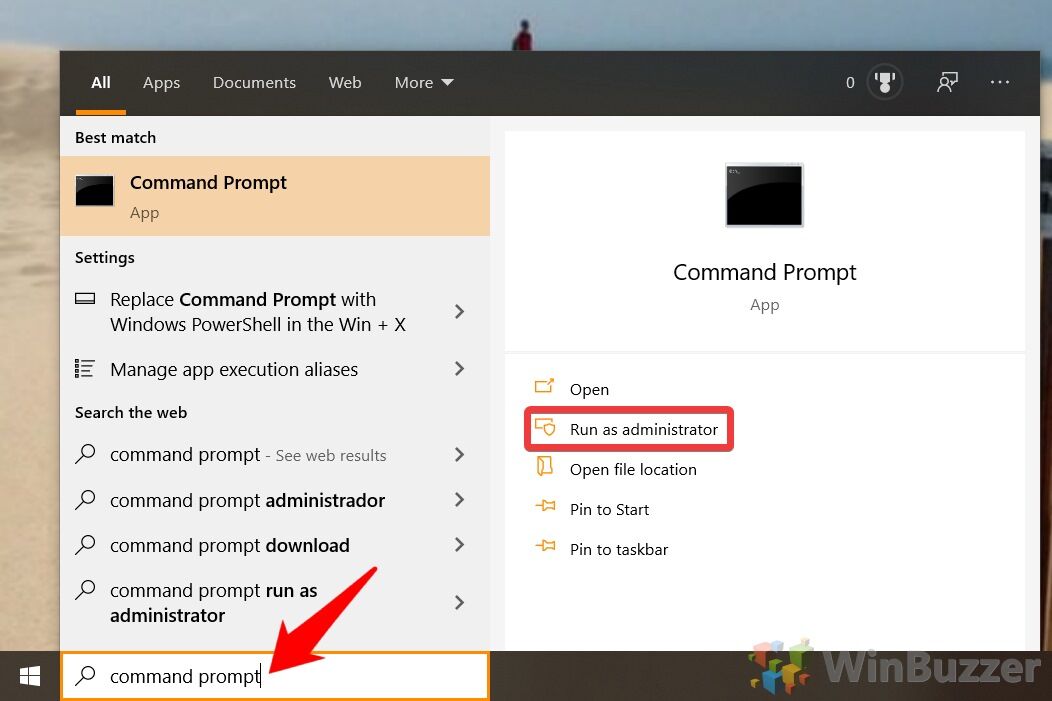The width and height of the screenshot is (1052, 701).
Task: Open 'Manage app execution aliases' setting
Action: tap(234, 369)
